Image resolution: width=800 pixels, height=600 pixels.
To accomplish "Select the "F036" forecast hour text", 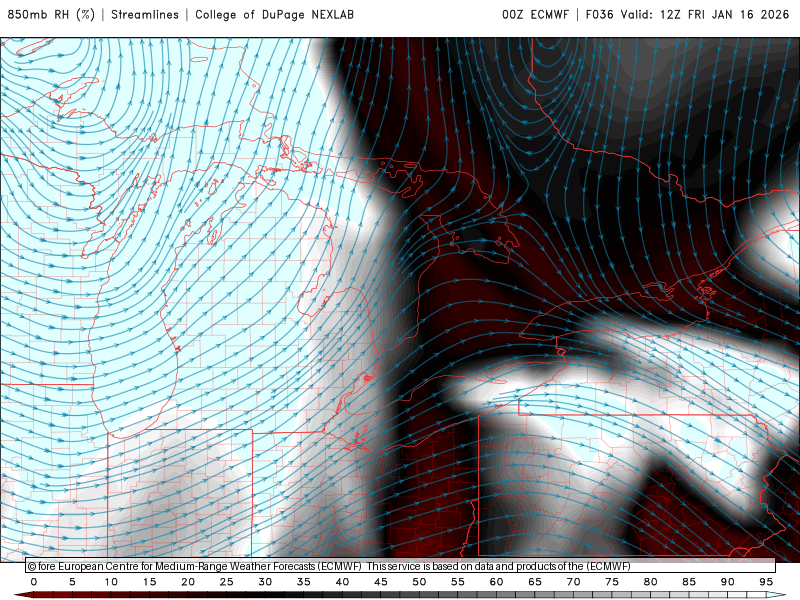I will [x=599, y=15].
